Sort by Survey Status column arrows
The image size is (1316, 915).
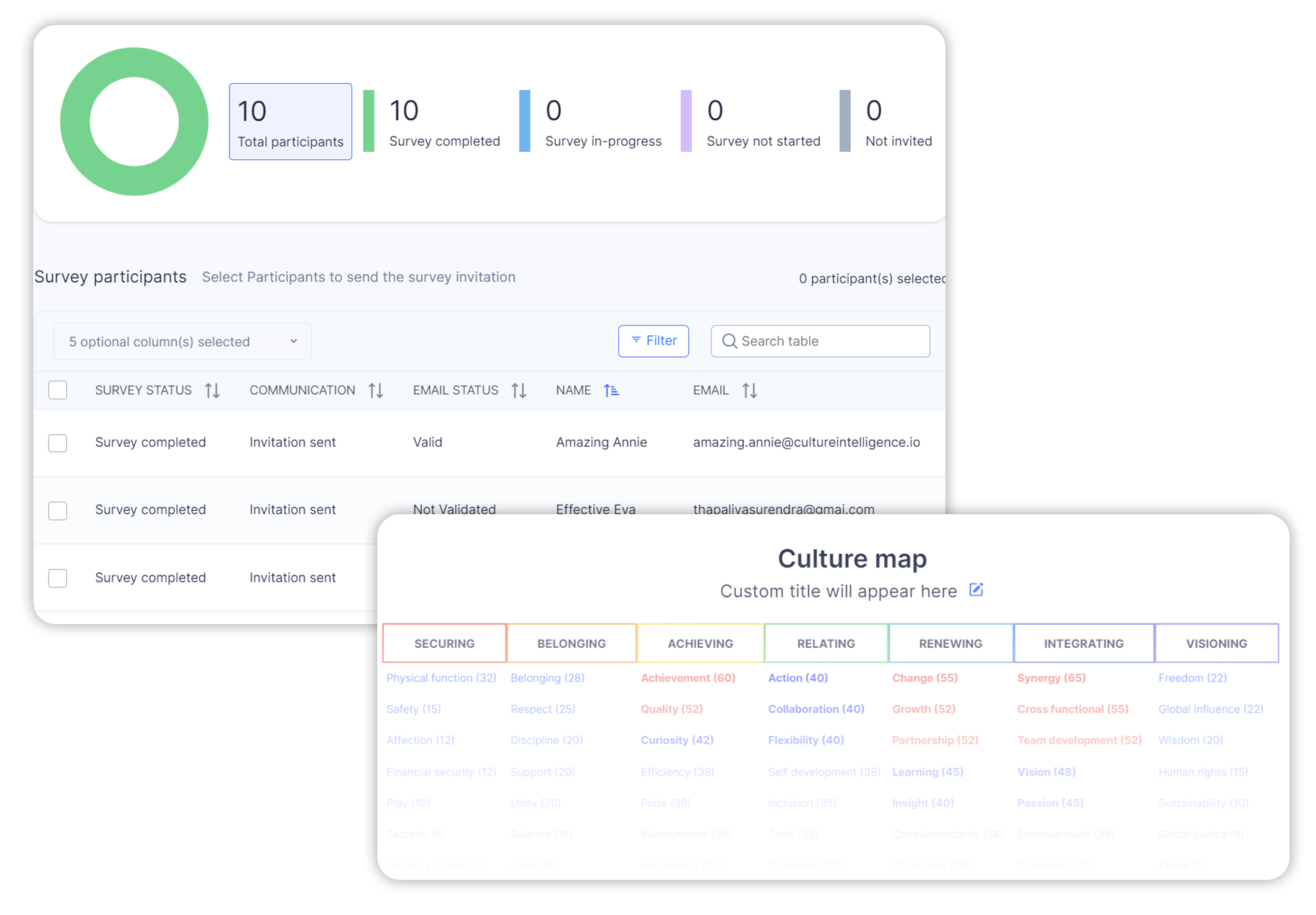pyautogui.click(x=213, y=390)
